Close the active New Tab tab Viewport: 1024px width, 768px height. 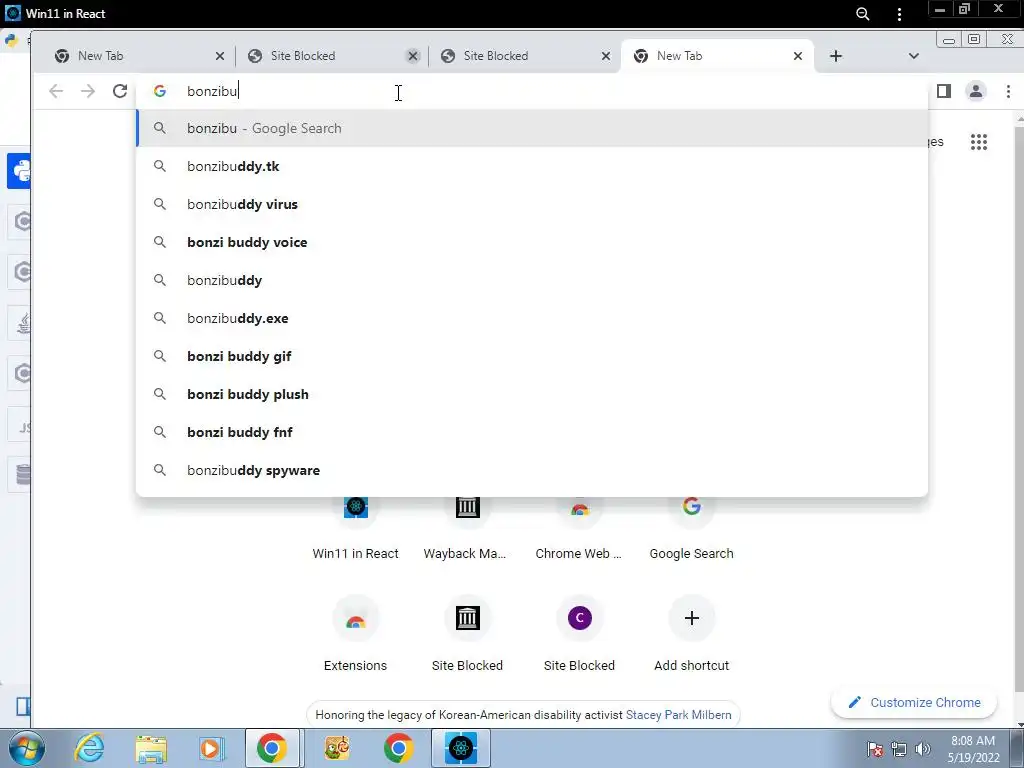(797, 56)
